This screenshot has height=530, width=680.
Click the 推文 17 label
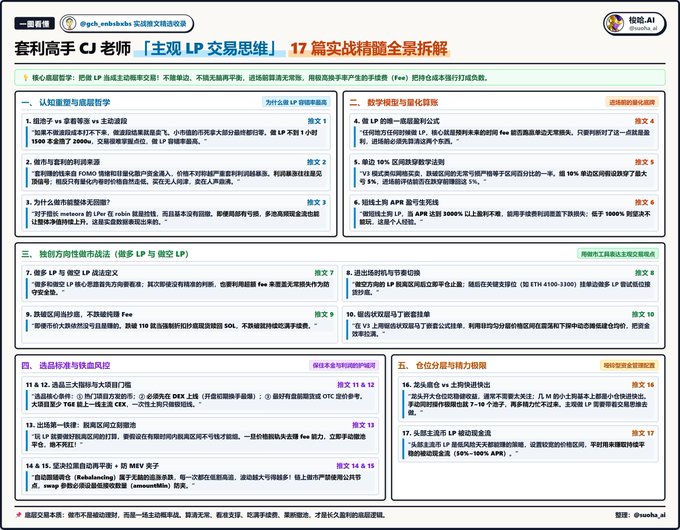click(643, 433)
